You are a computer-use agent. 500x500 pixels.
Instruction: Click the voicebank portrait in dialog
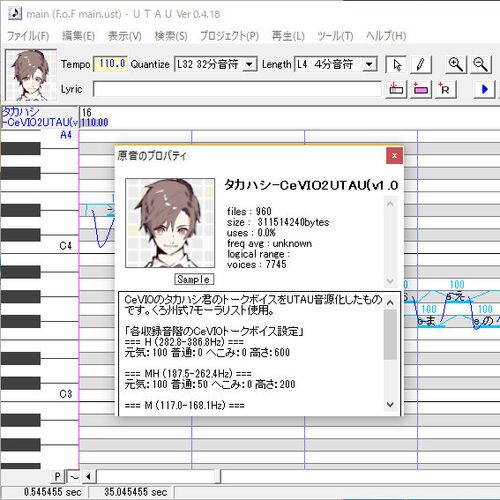click(170, 223)
